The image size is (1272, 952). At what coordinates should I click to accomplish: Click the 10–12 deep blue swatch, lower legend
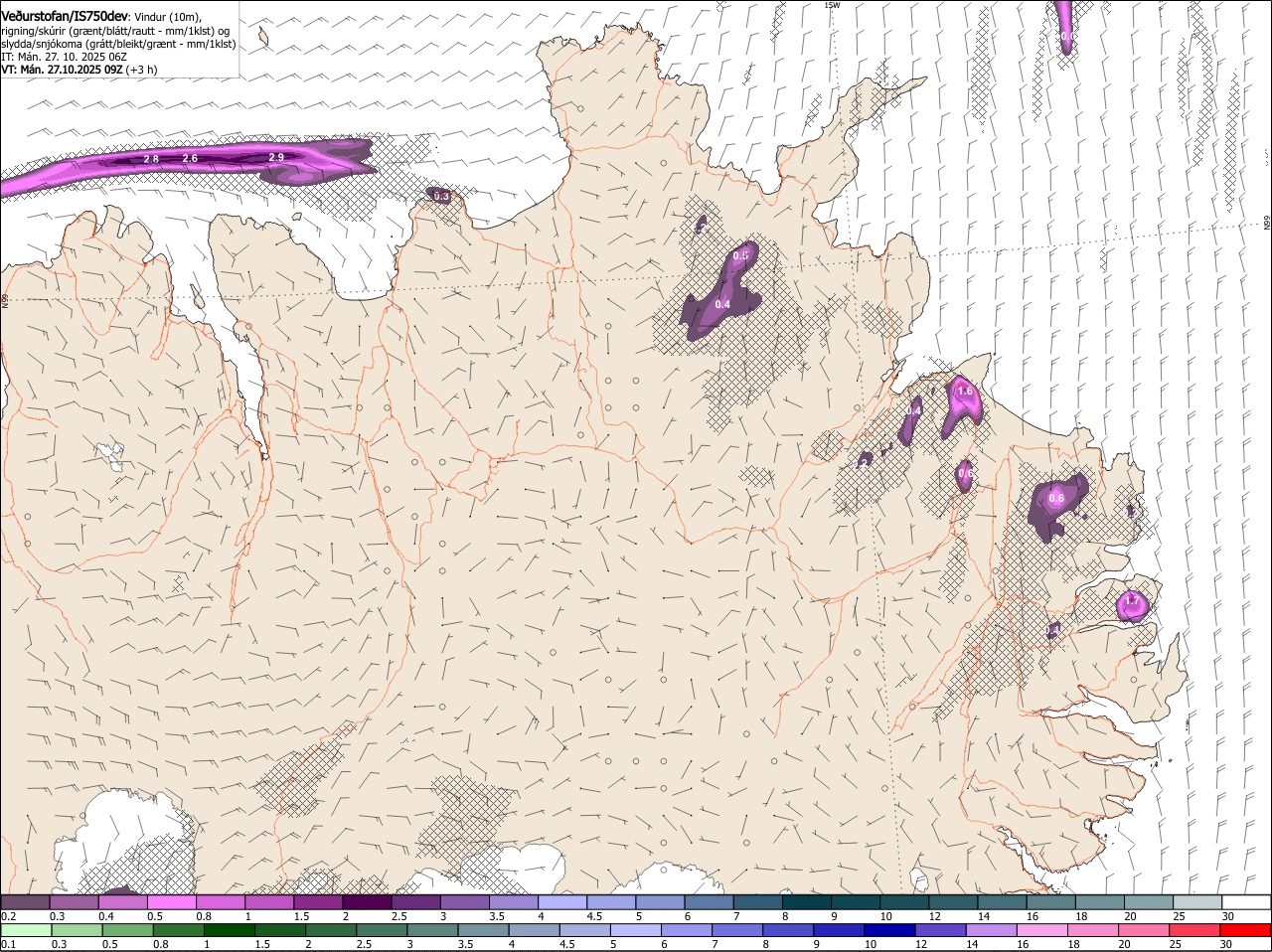pos(891,930)
